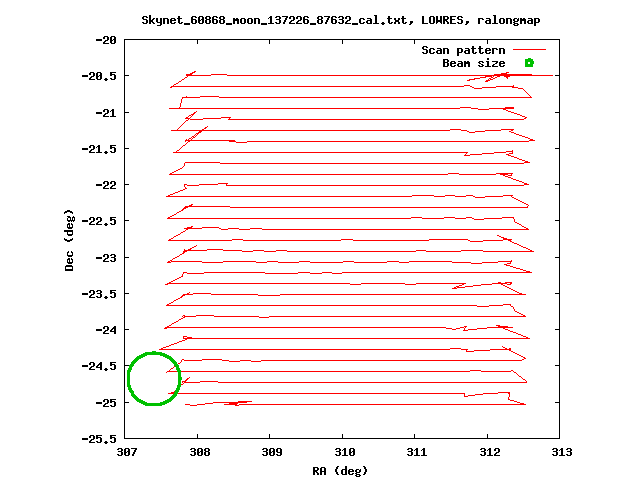The image size is (640, 480).
Task: Click the -25 Dec tick label
Action: pos(106,403)
